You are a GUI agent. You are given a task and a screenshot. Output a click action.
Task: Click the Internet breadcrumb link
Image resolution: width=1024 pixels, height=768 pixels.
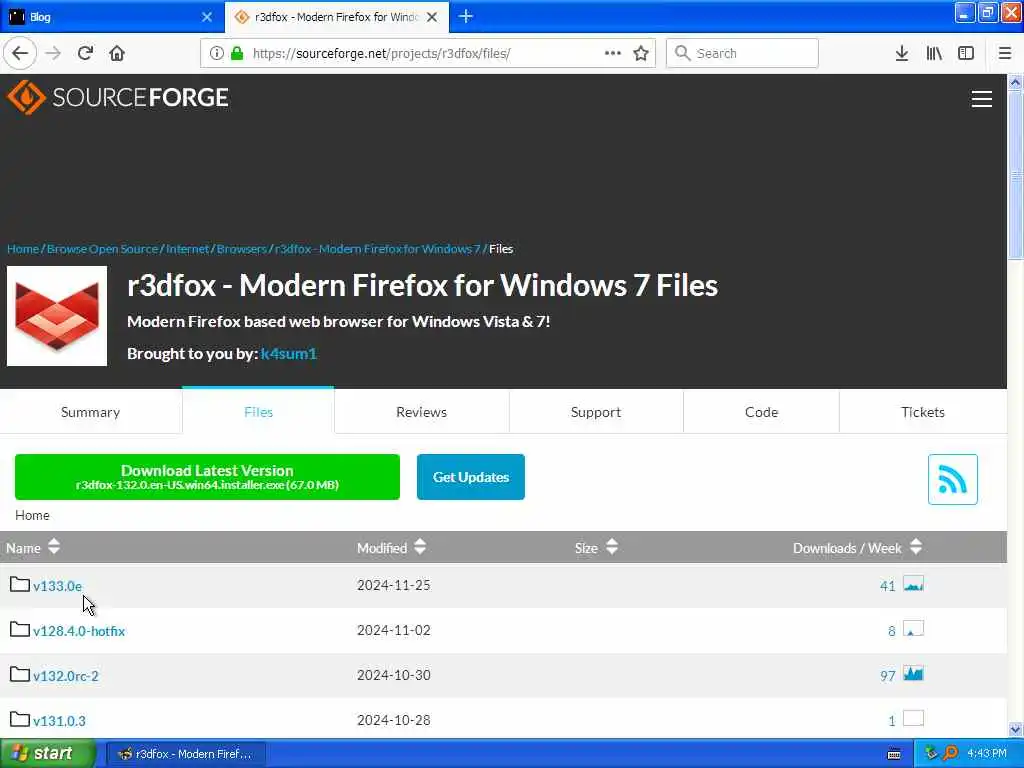187,249
